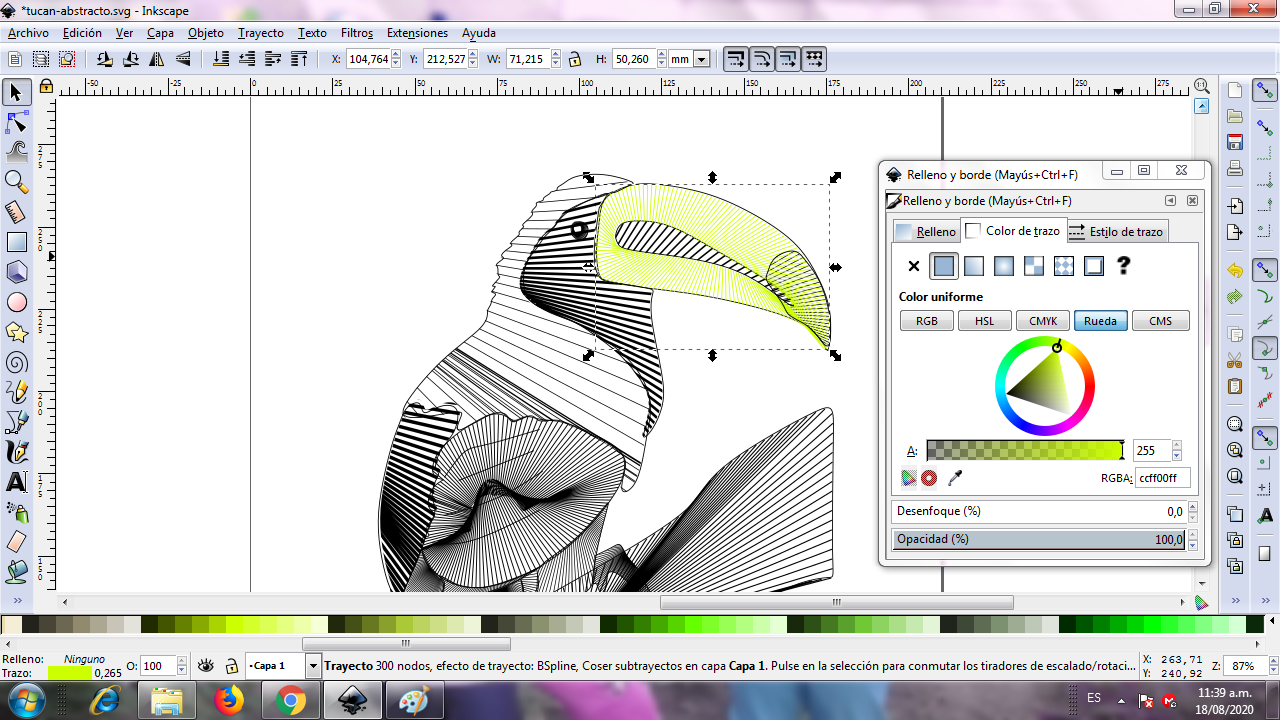1280x720 pixels.
Task: Open the Filtros menu
Action: (357, 33)
